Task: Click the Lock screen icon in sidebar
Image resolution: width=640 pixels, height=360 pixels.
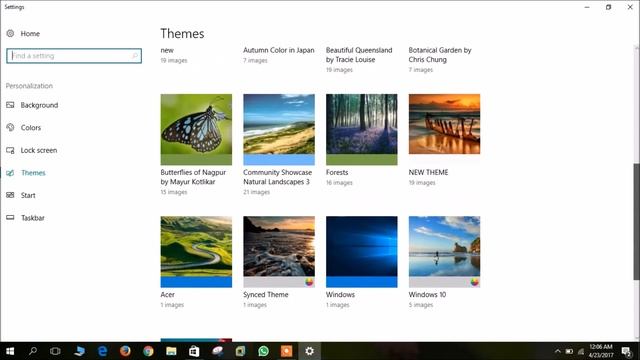Action: pos(10,150)
